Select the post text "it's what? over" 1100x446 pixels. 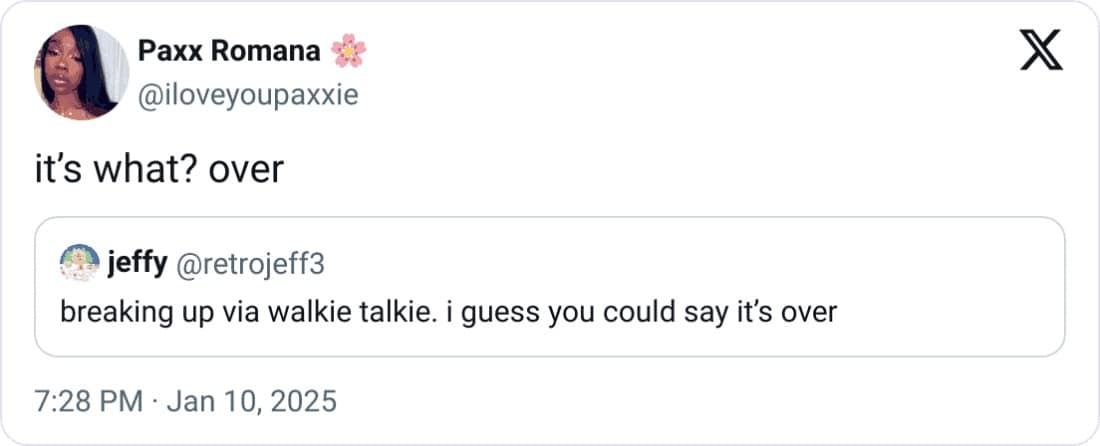[159, 169]
